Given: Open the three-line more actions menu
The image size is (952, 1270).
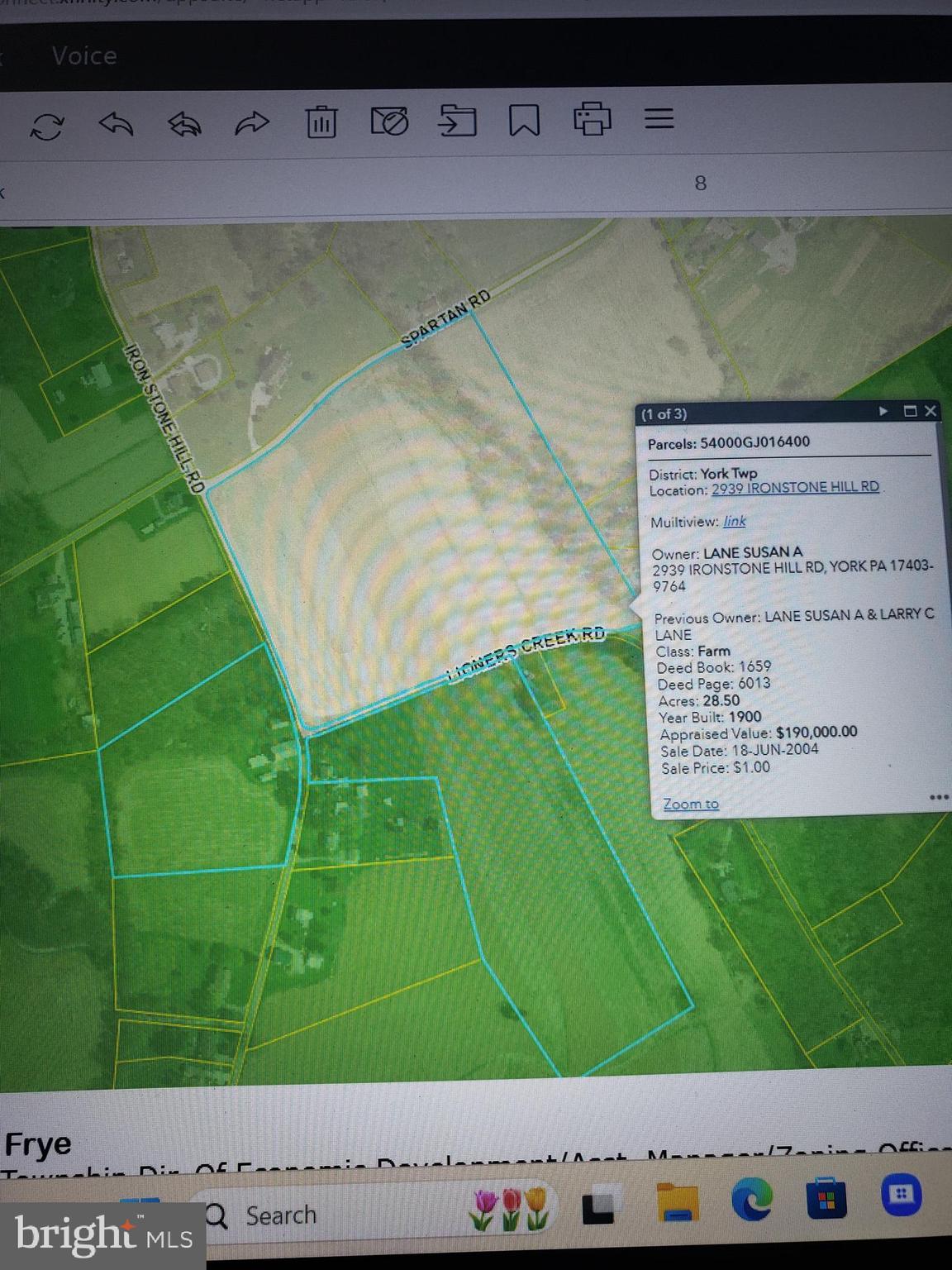Looking at the screenshot, I should pyautogui.click(x=659, y=118).
